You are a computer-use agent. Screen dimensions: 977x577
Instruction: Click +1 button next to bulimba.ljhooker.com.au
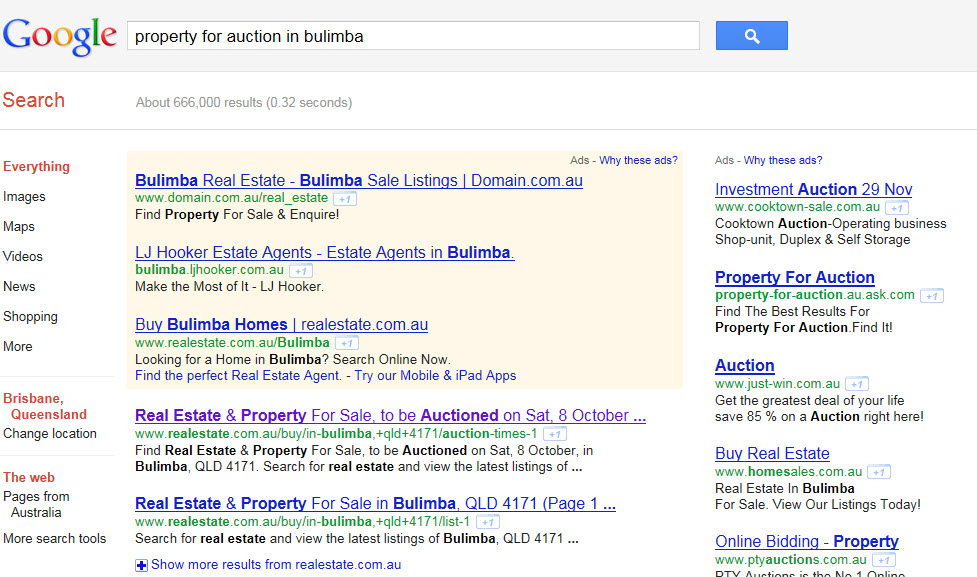301,271
